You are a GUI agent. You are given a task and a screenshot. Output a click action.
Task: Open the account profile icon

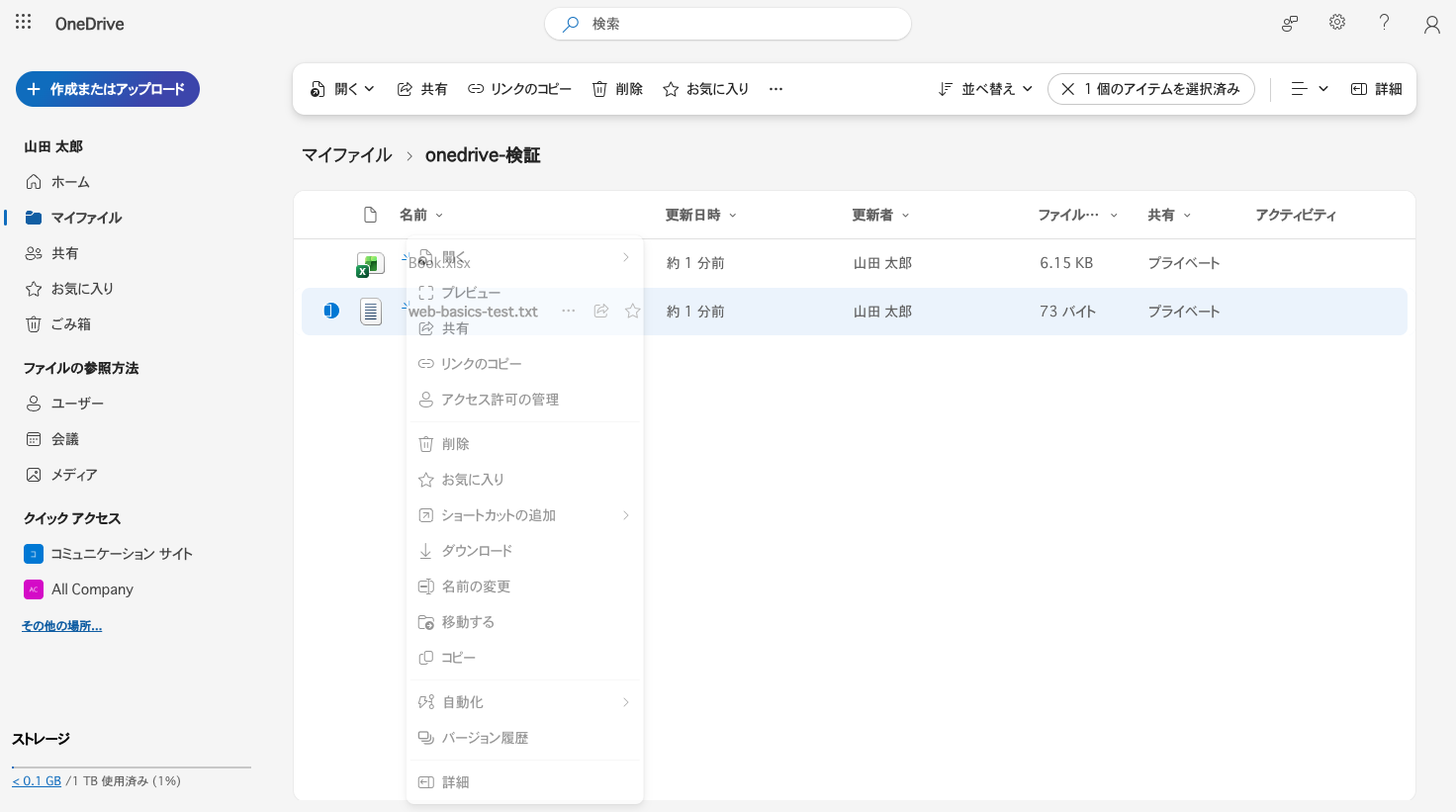[x=1431, y=25]
